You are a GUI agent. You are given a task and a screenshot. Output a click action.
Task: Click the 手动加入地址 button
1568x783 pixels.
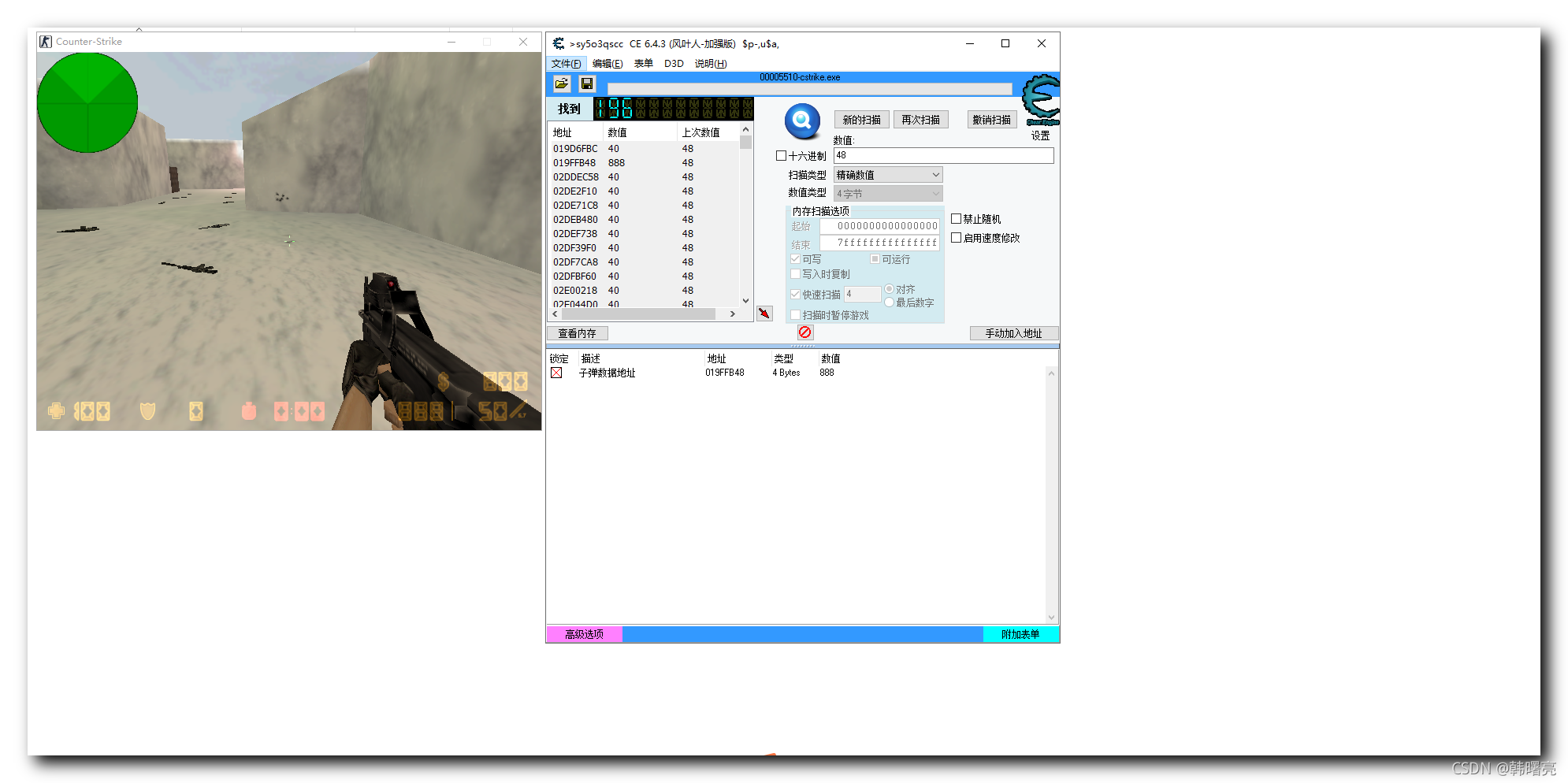pyautogui.click(x=1014, y=333)
